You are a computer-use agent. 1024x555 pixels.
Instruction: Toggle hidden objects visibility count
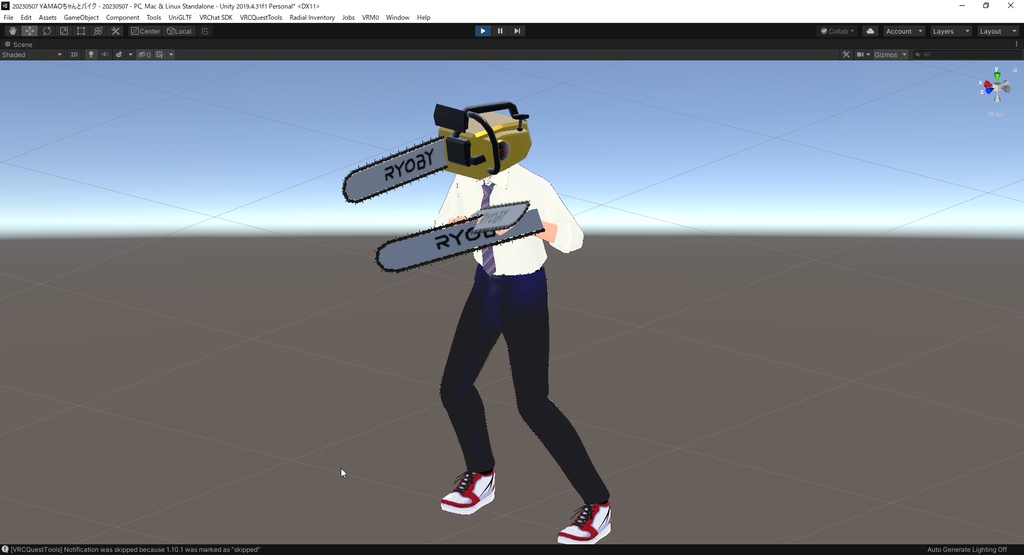[144, 55]
